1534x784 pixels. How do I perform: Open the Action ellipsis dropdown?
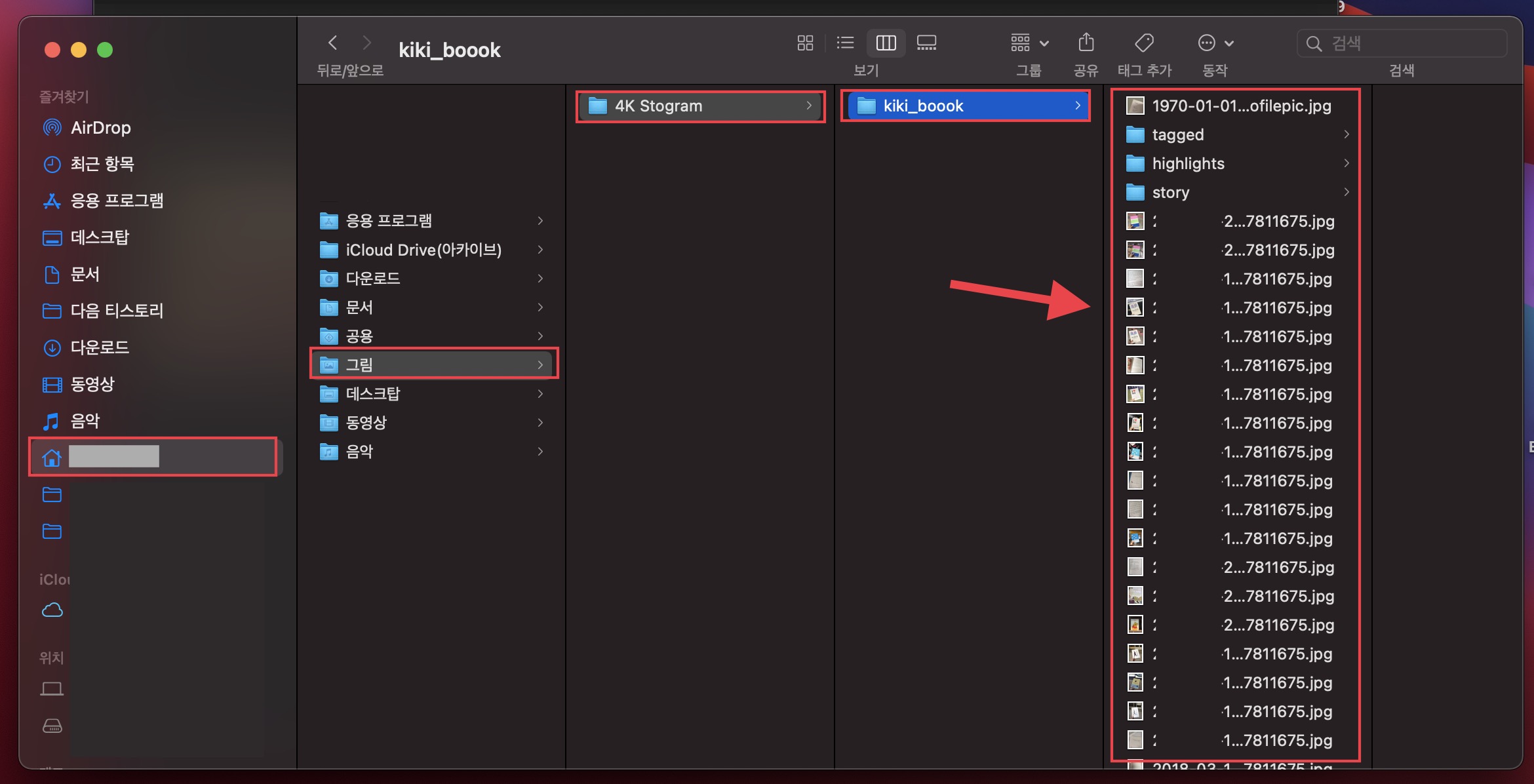1215,43
